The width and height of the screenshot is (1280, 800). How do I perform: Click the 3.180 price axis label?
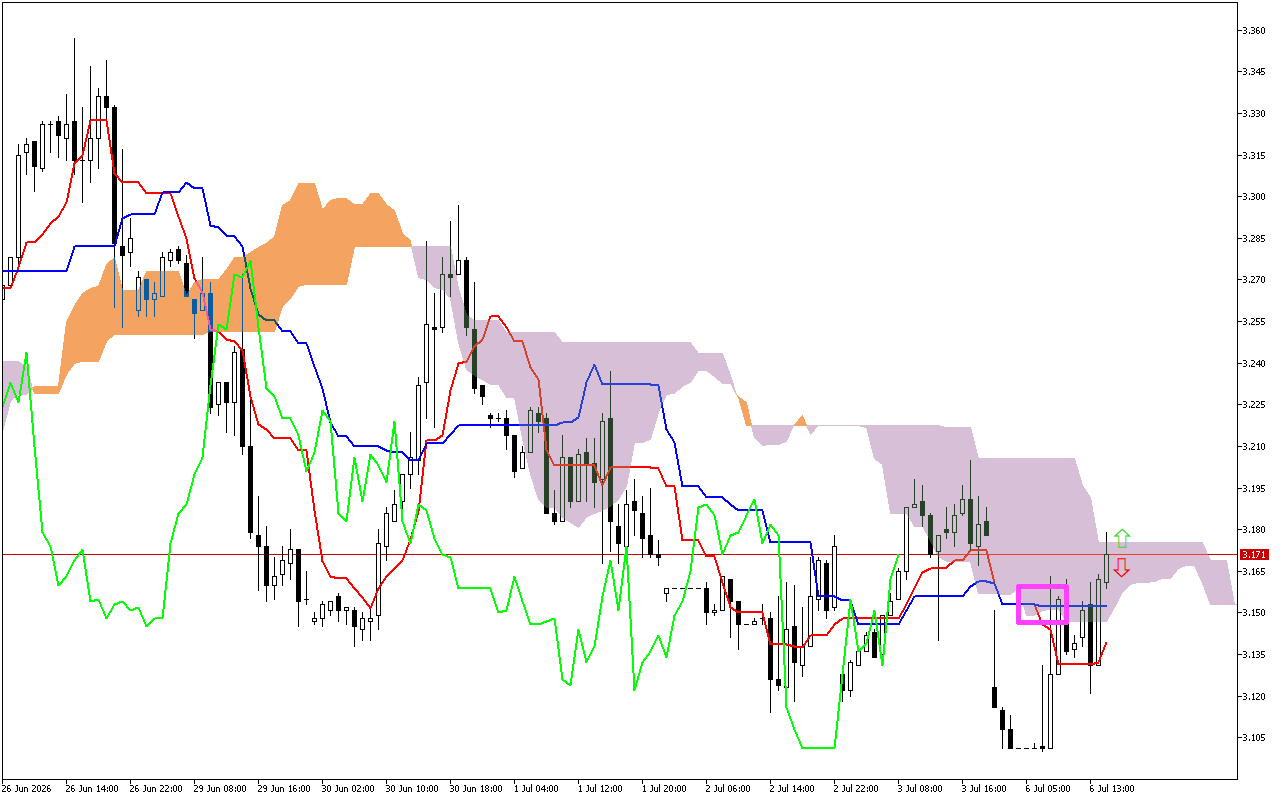(1254, 529)
